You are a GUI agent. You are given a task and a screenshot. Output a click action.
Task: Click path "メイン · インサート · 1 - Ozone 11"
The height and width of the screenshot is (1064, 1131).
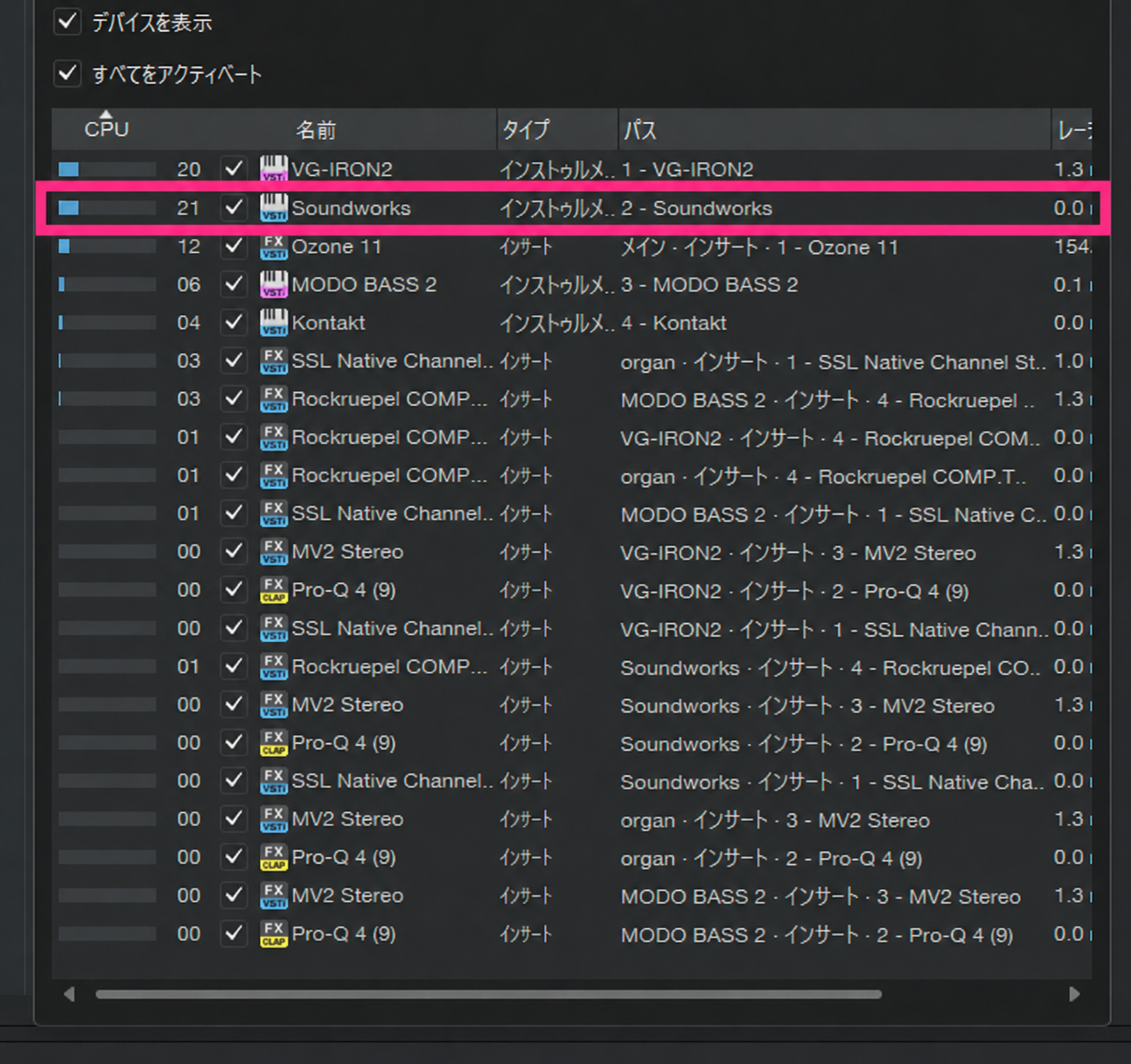(x=759, y=248)
